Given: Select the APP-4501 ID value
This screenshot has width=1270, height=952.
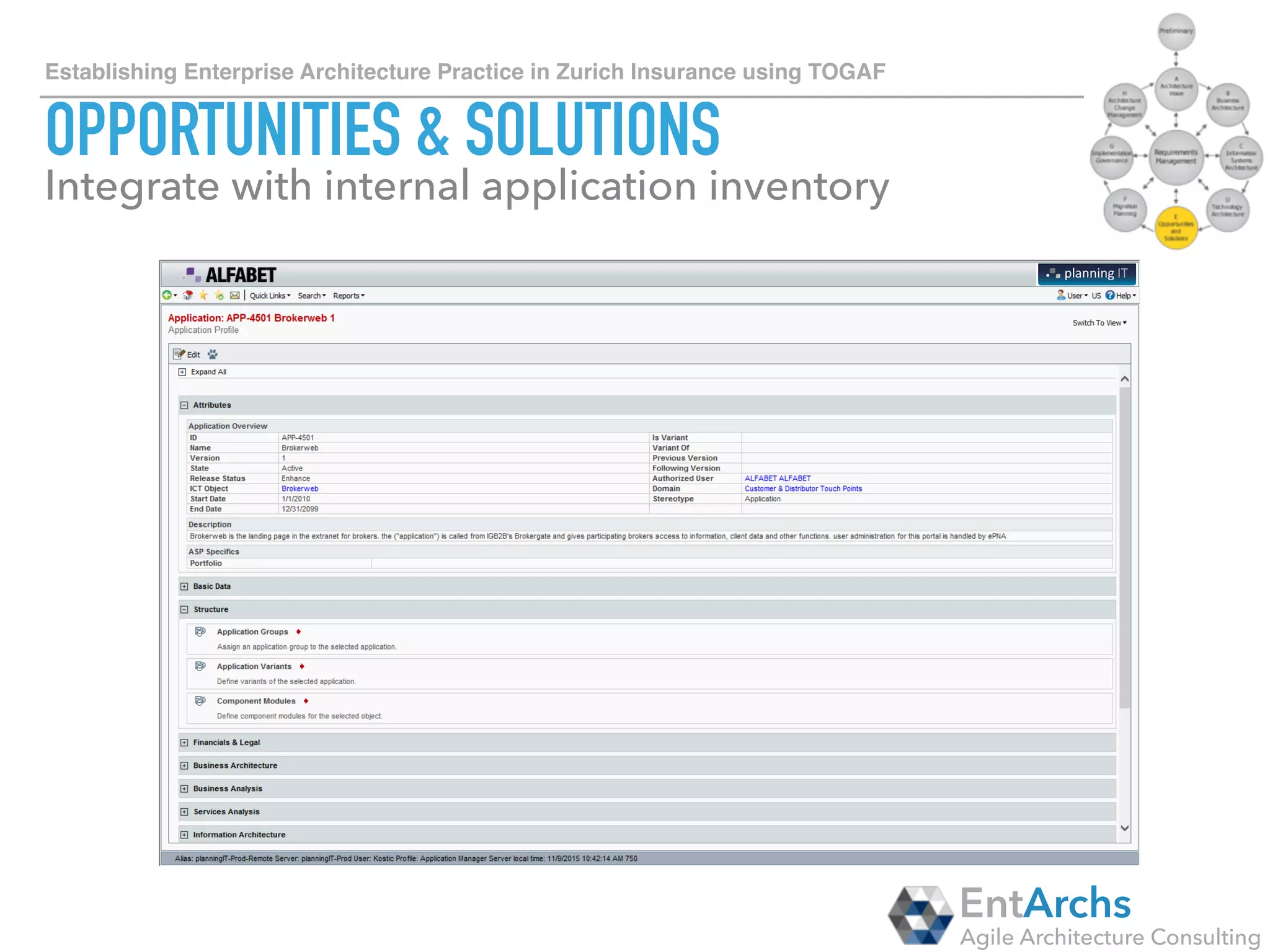Looking at the screenshot, I should click(298, 438).
